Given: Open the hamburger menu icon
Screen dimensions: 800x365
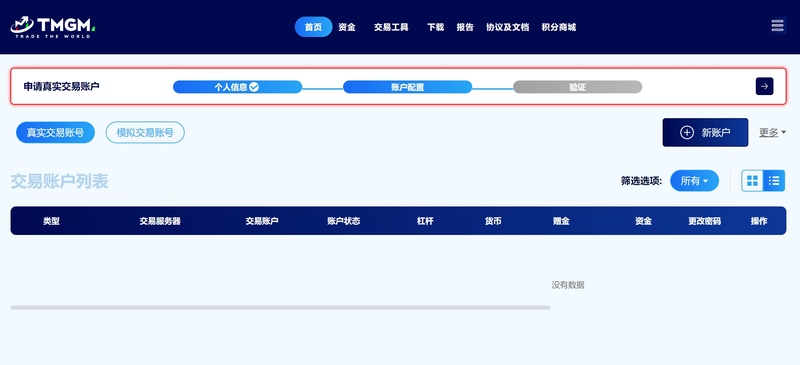Looking at the screenshot, I should (x=778, y=26).
